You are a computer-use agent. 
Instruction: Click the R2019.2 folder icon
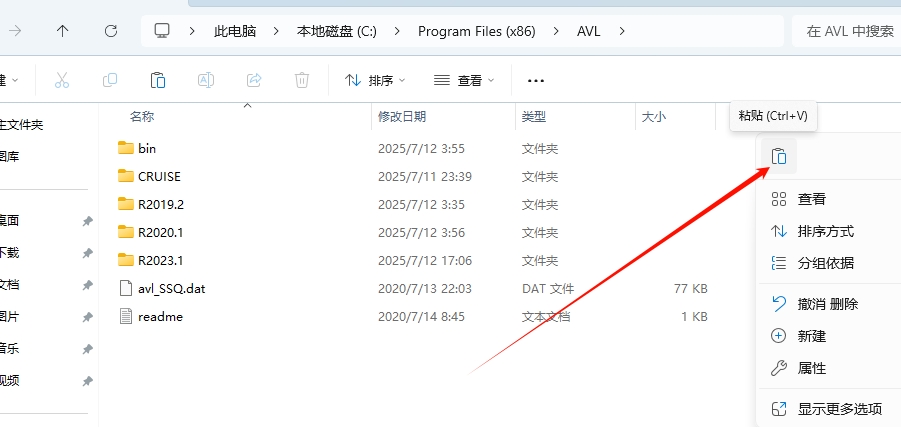126,204
